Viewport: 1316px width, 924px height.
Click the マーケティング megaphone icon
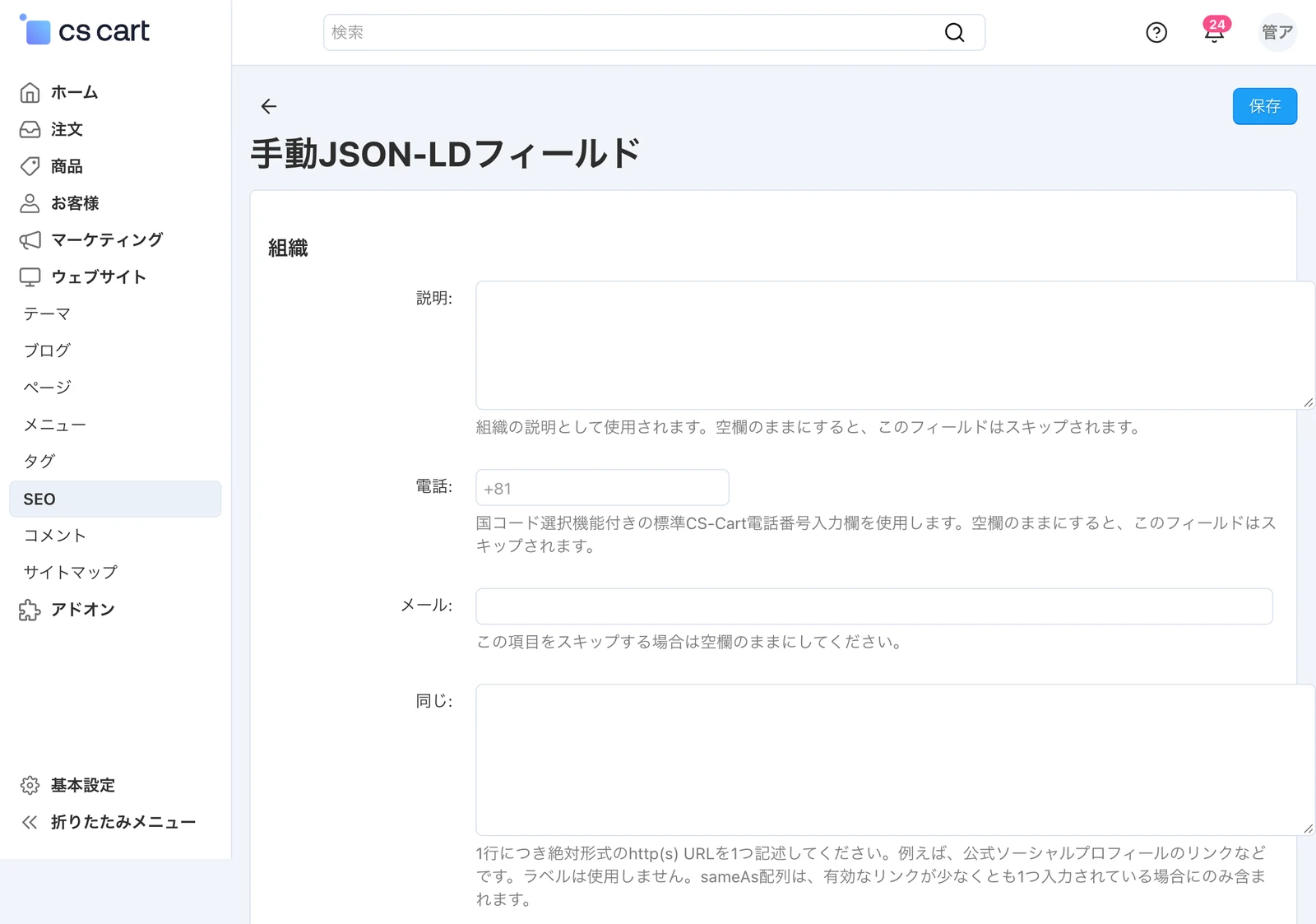click(30, 240)
